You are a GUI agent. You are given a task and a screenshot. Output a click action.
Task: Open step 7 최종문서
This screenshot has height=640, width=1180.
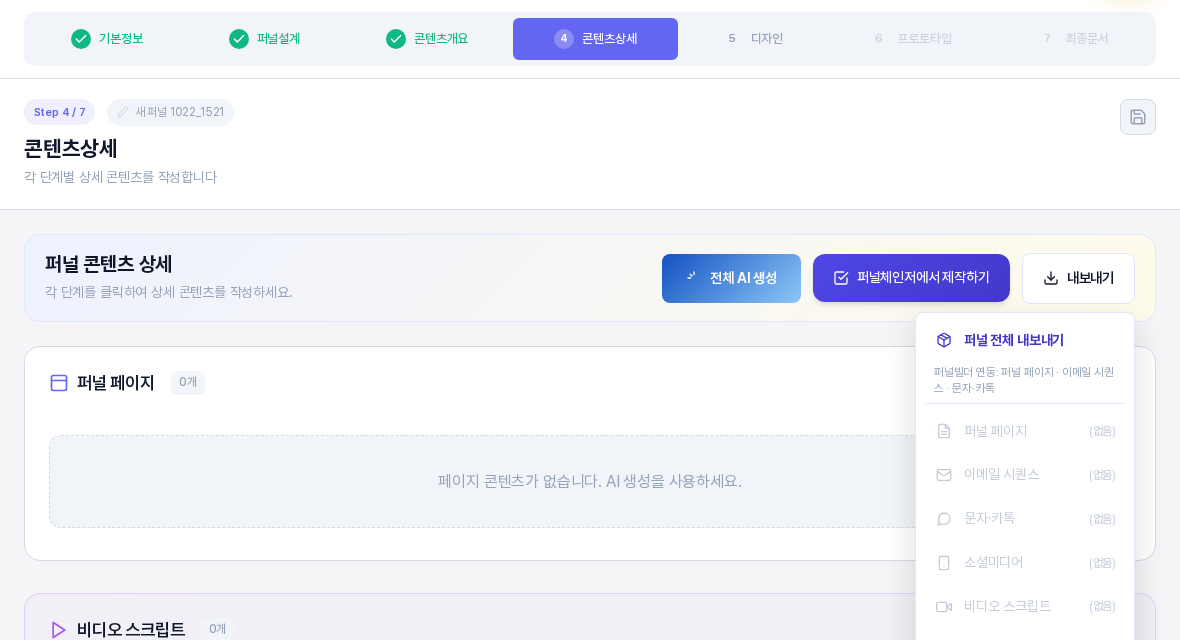tap(1076, 38)
